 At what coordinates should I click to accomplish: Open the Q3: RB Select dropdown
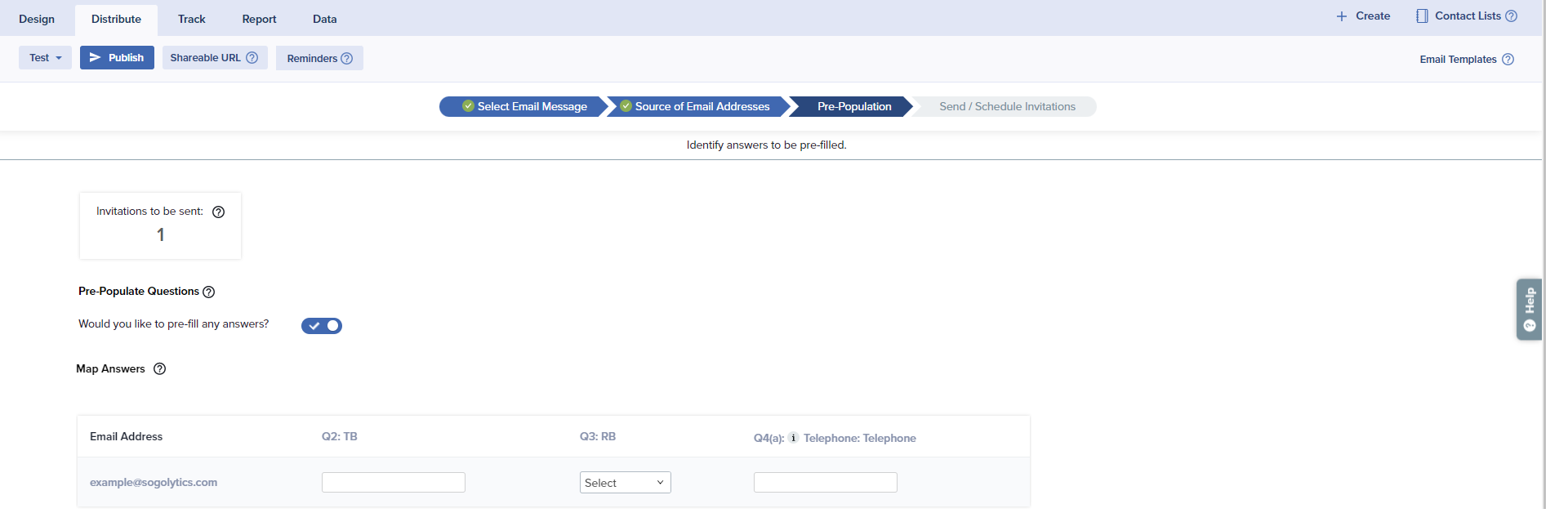[x=625, y=483]
